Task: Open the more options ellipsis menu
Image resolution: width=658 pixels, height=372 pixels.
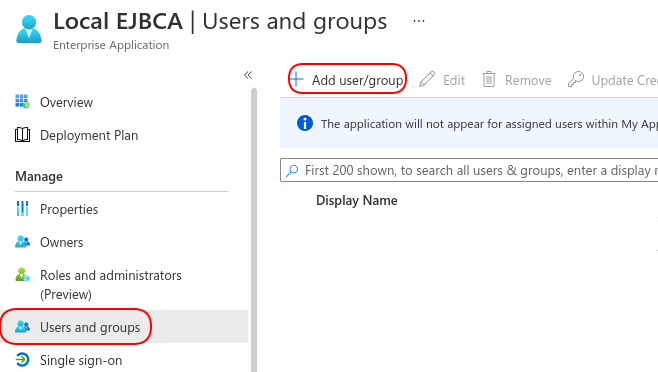Action: click(418, 21)
